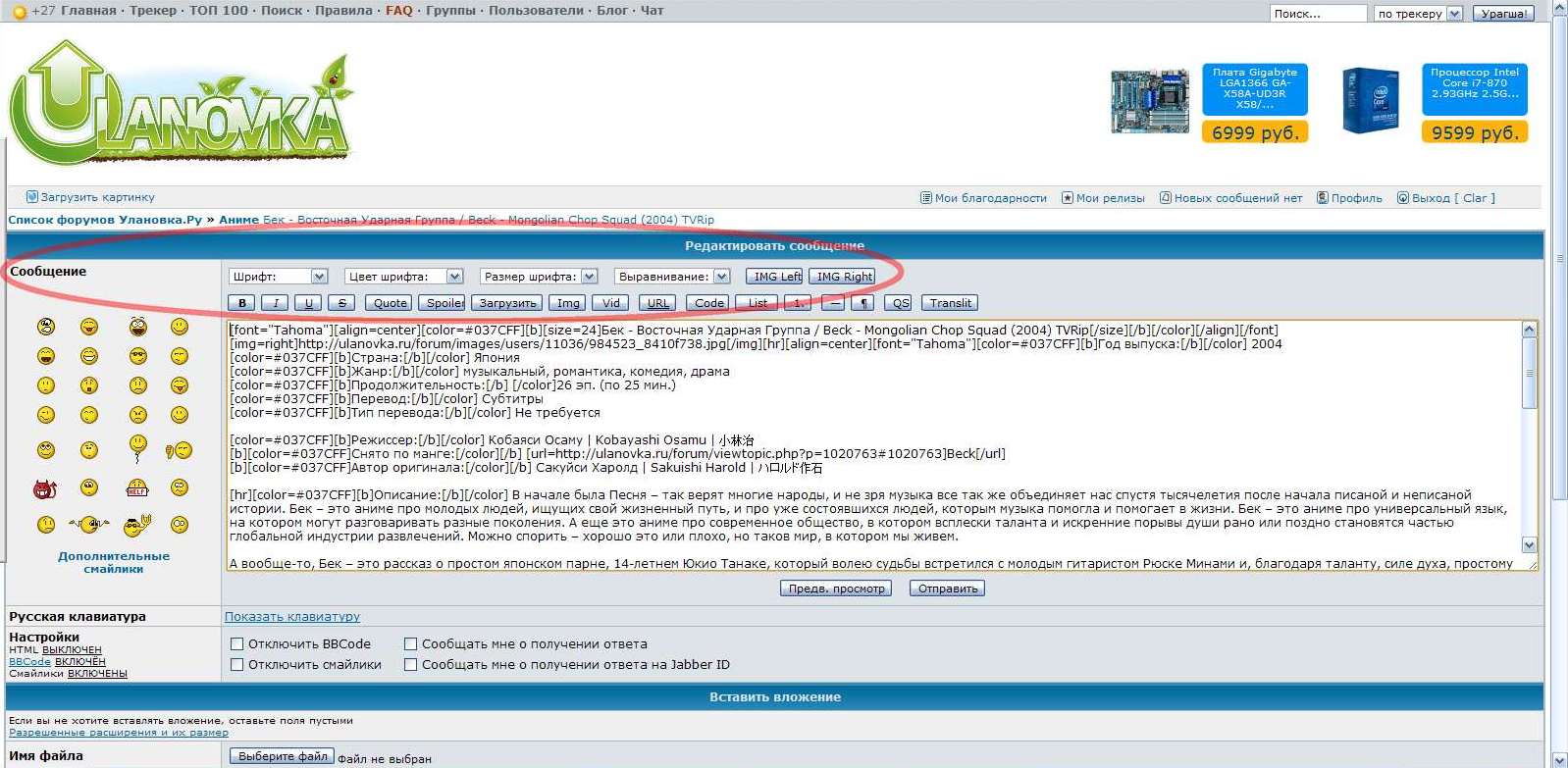Viewport: 1568px width, 768px height.
Task: Click the icon beside Загрузить картинку
Action: coord(31,197)
